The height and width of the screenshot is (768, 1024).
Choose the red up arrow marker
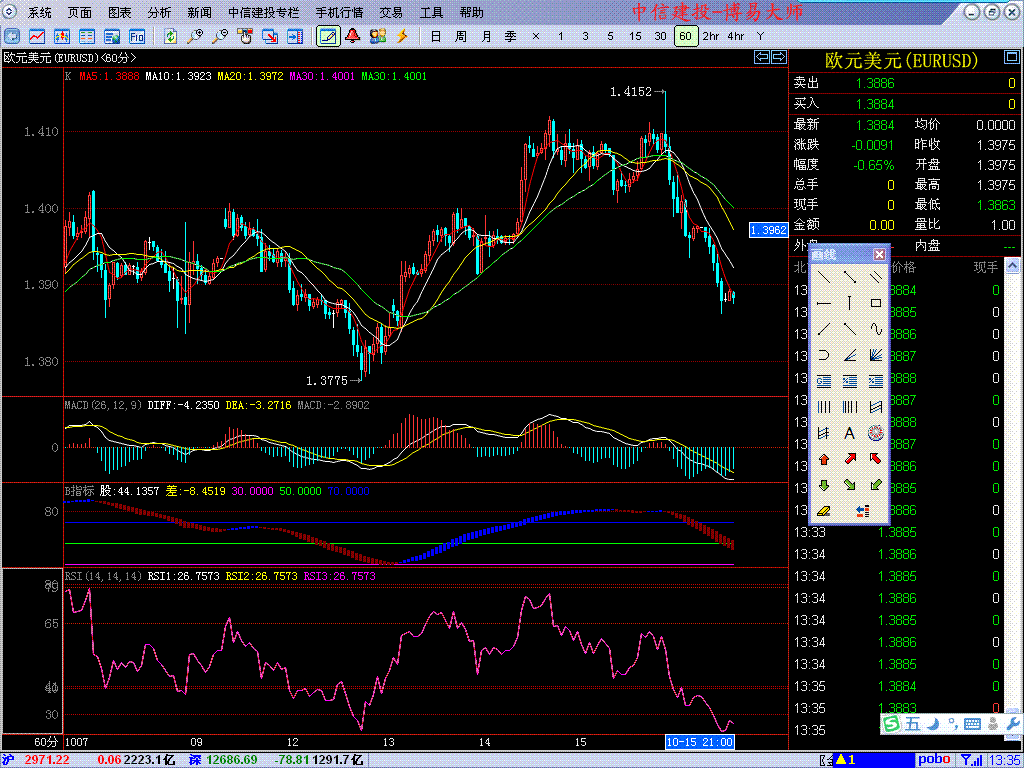823,459
